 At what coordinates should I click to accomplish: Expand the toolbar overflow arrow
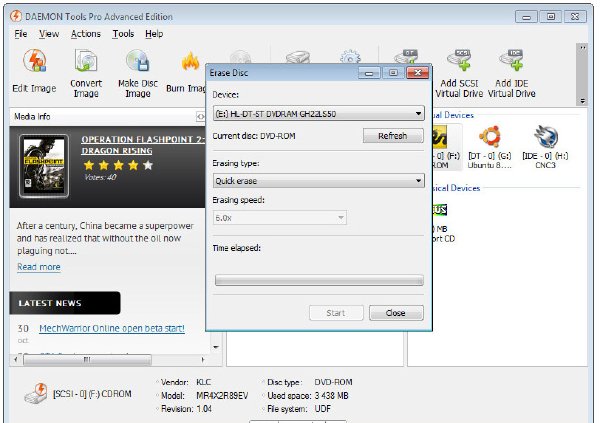pos(582,101)
